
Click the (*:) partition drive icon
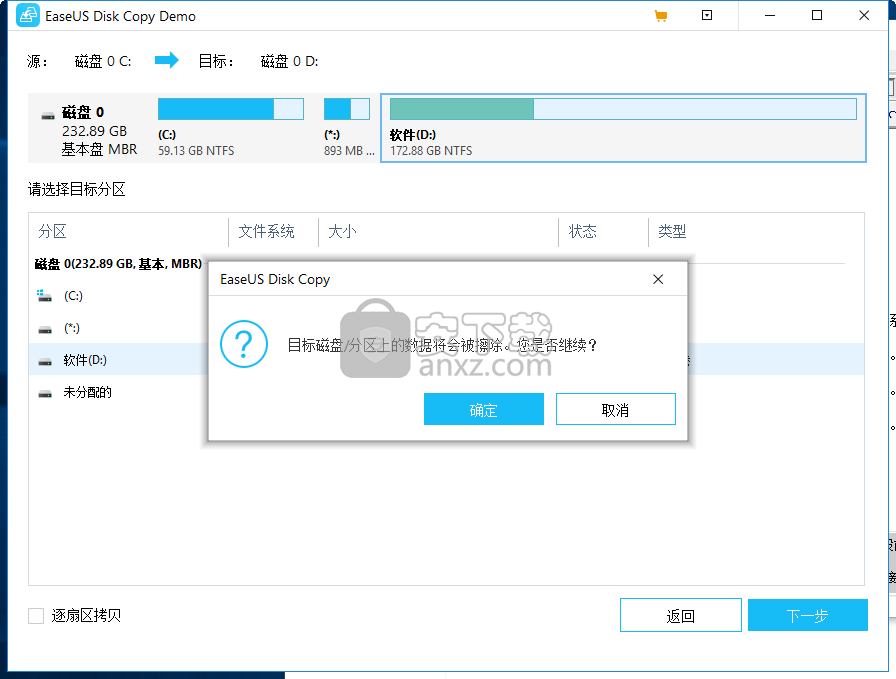tap(45, 330)
